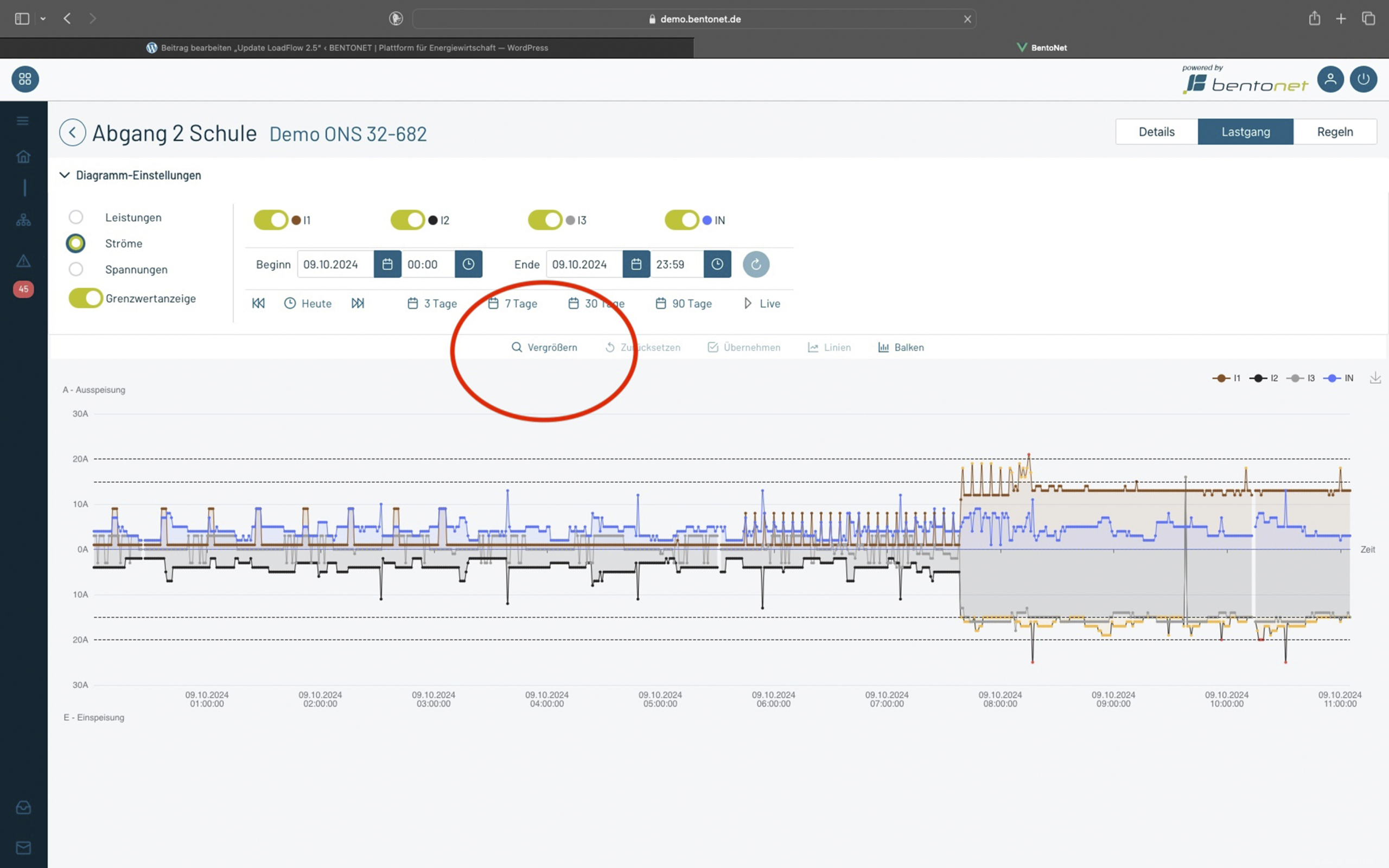Select the 3 Tage range
The width and height of the screenshot is (1389, 868).
(x=432, y=303)
